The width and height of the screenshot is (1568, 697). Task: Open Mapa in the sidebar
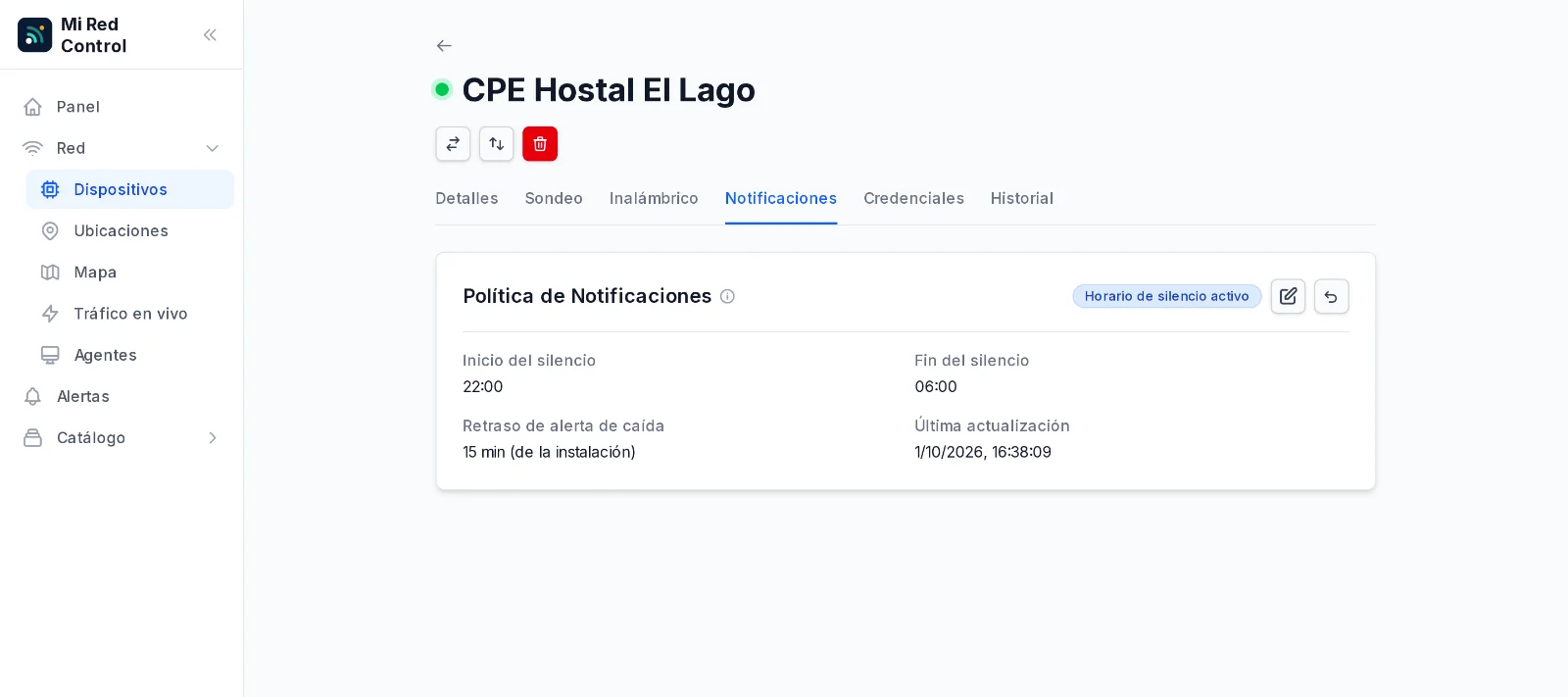click(x=130, y=273)
